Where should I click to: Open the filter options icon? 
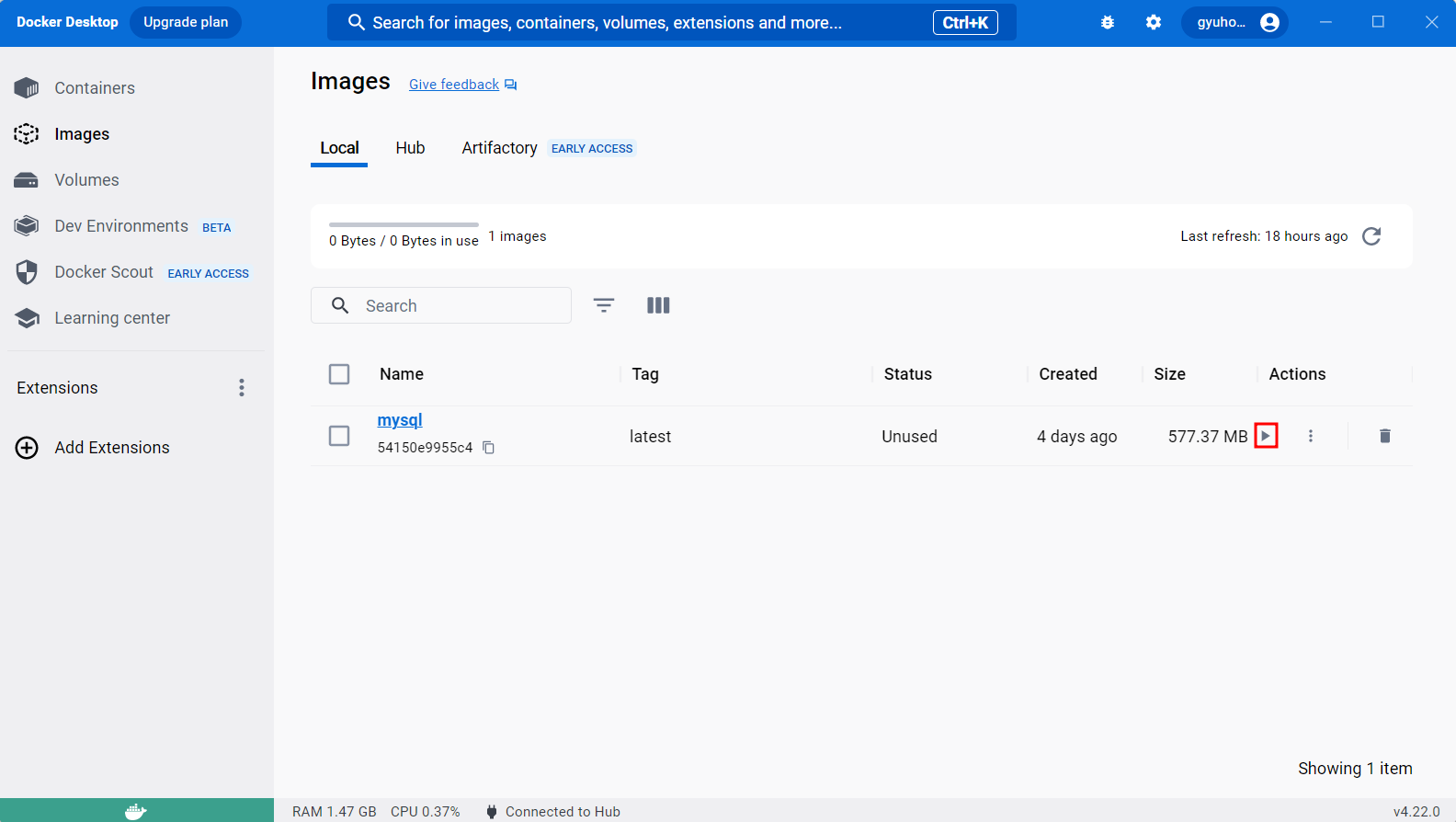(604, 305)
